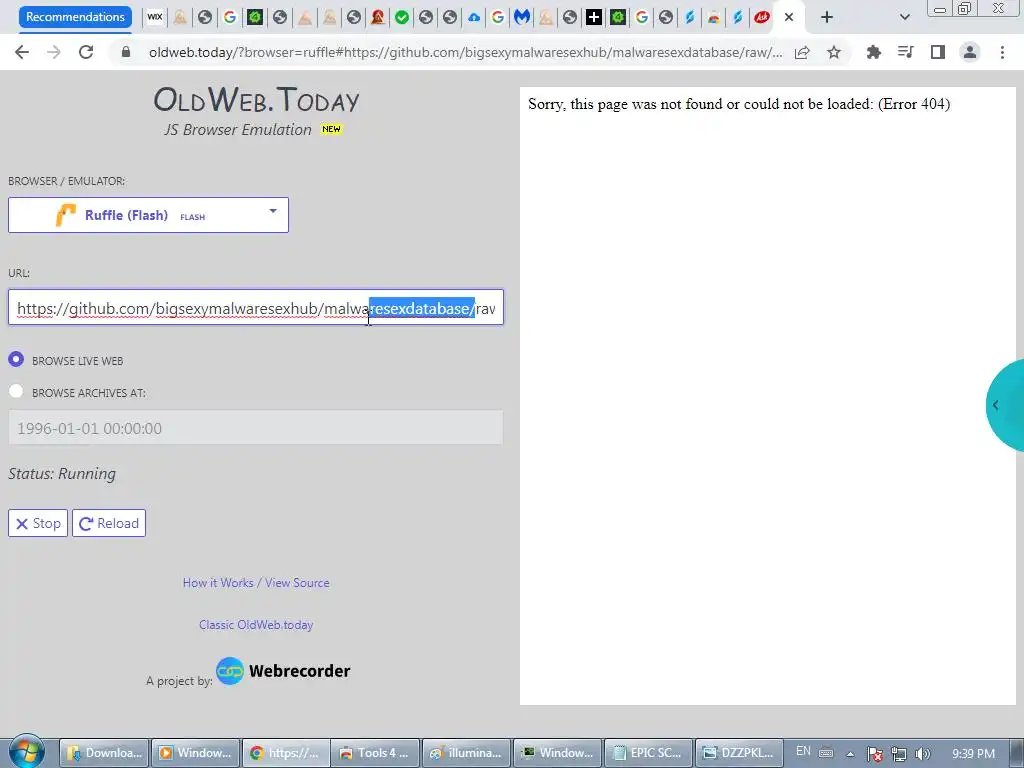
Task: Reload the emulated browser
Action: click(109, 523)
